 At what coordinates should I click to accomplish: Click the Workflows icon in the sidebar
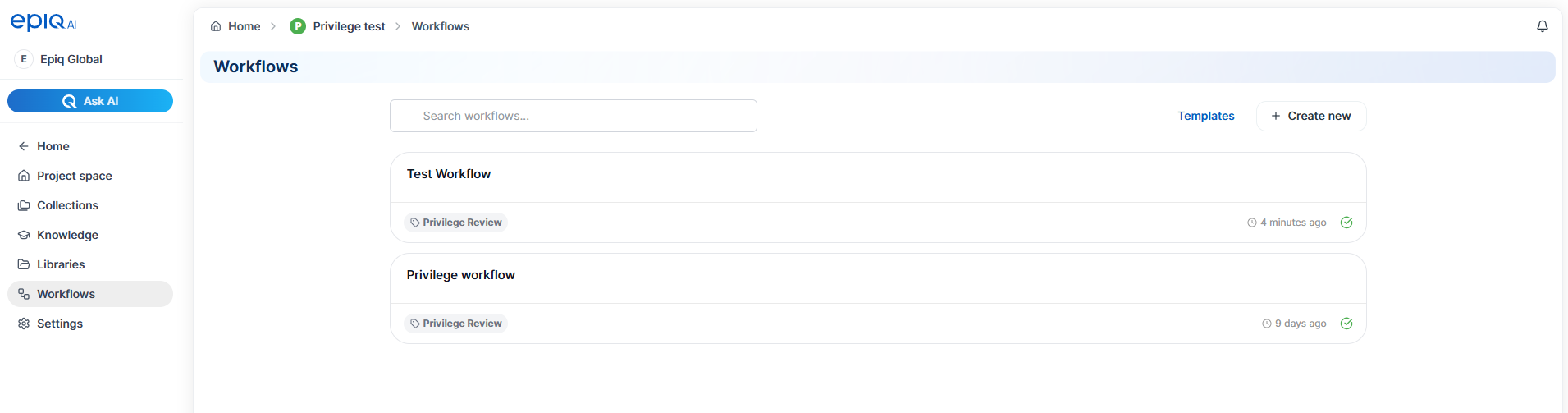tap(24, 294)
